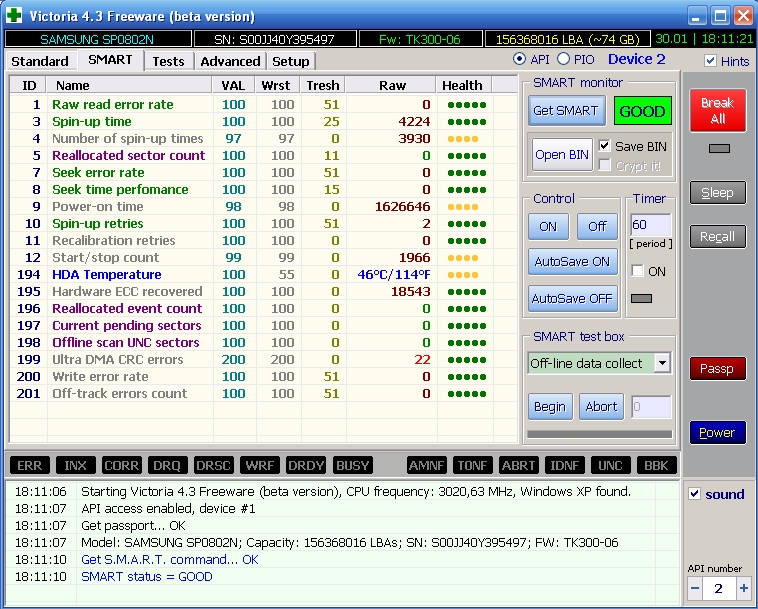This screenshot has height=609, width=758.
Task: Click the blue Power button
Action: point(716,433)
